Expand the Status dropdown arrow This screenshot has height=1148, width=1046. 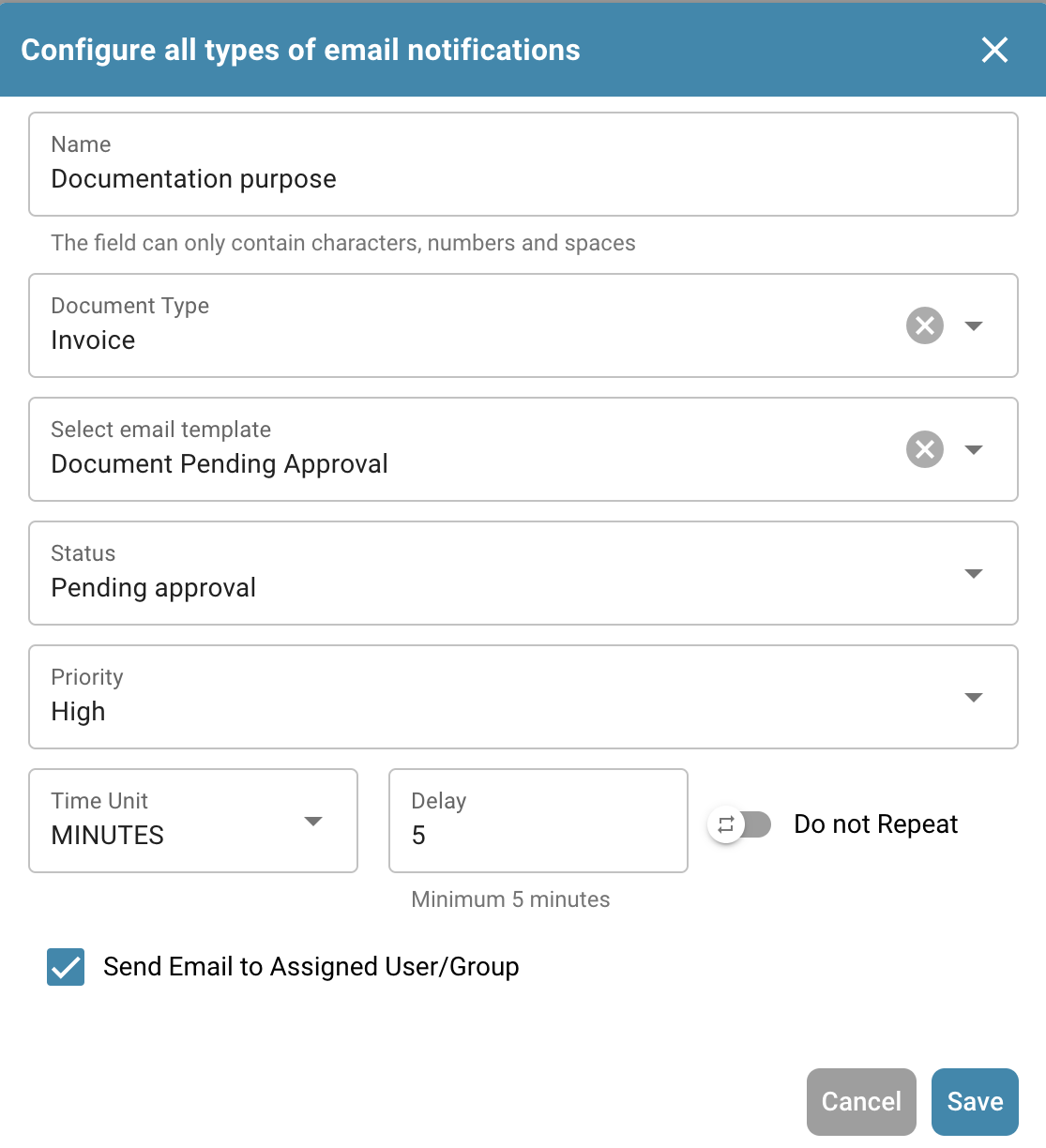[x=974, y=573]
